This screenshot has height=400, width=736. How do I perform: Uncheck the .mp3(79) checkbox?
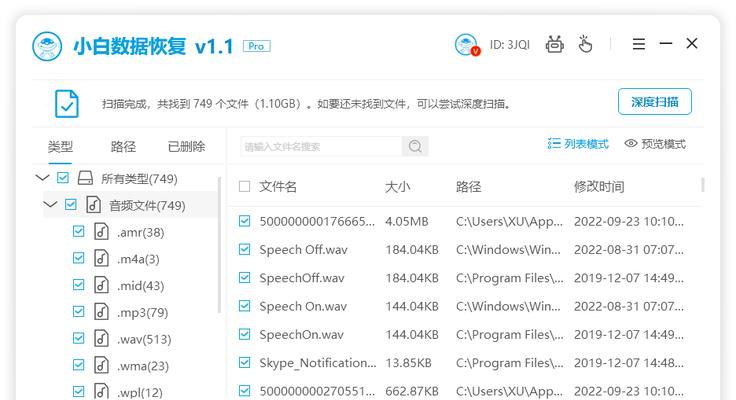pos(78,312)
